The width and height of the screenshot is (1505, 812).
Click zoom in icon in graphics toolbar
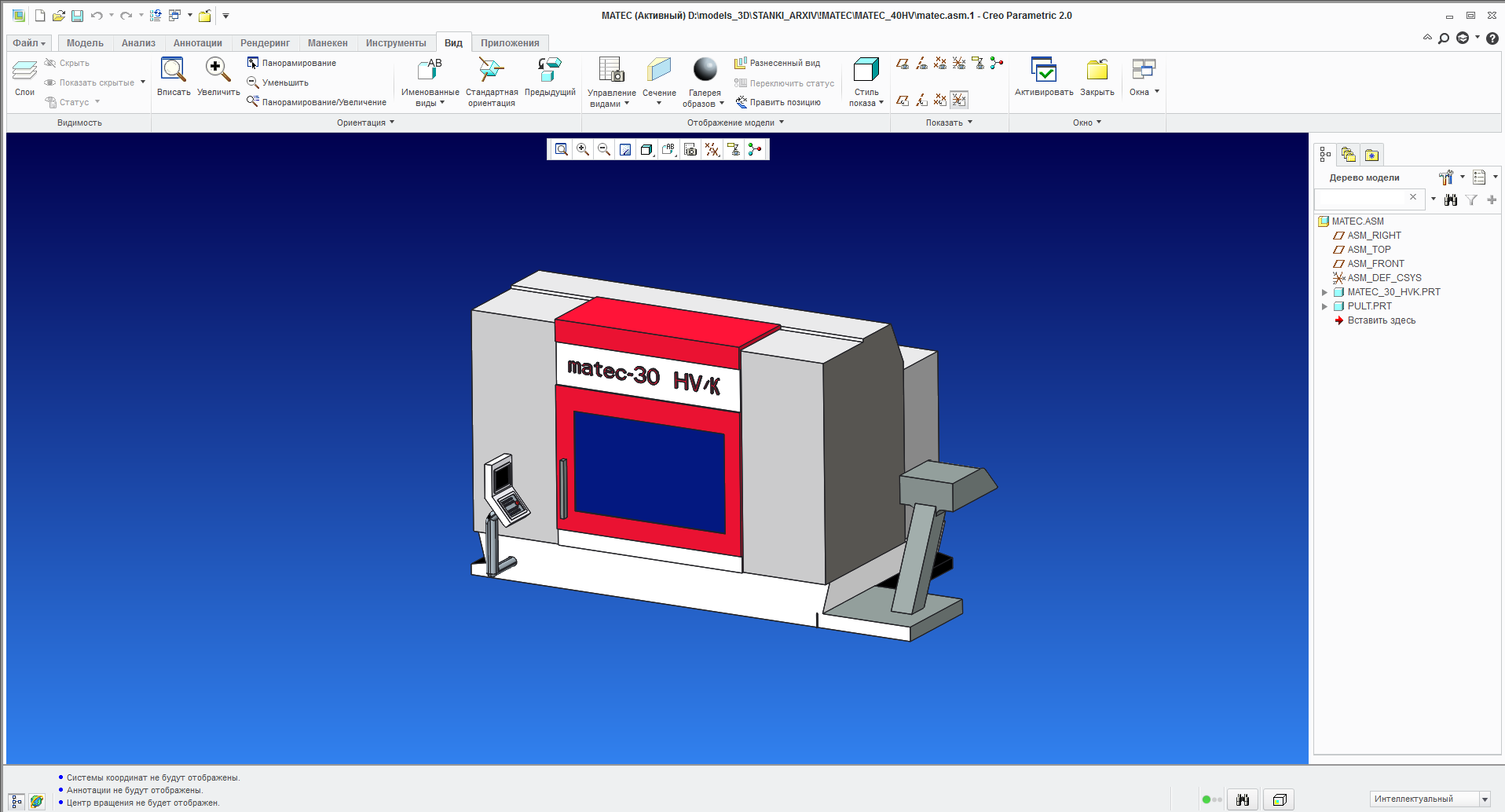[x=583, y=149]
